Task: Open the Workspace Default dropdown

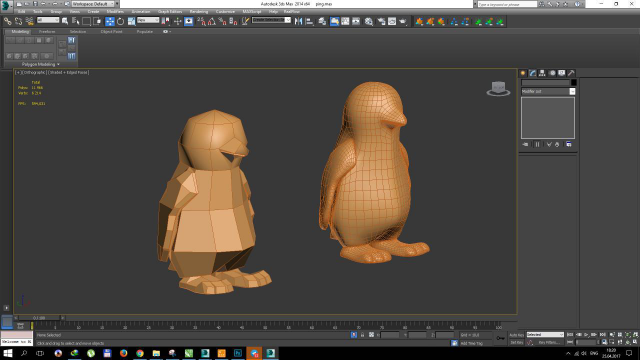Action: coord(93,4)
